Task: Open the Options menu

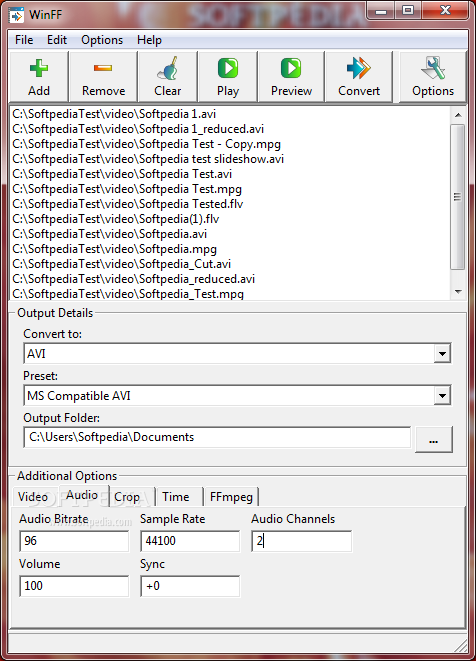Action: 102,40
